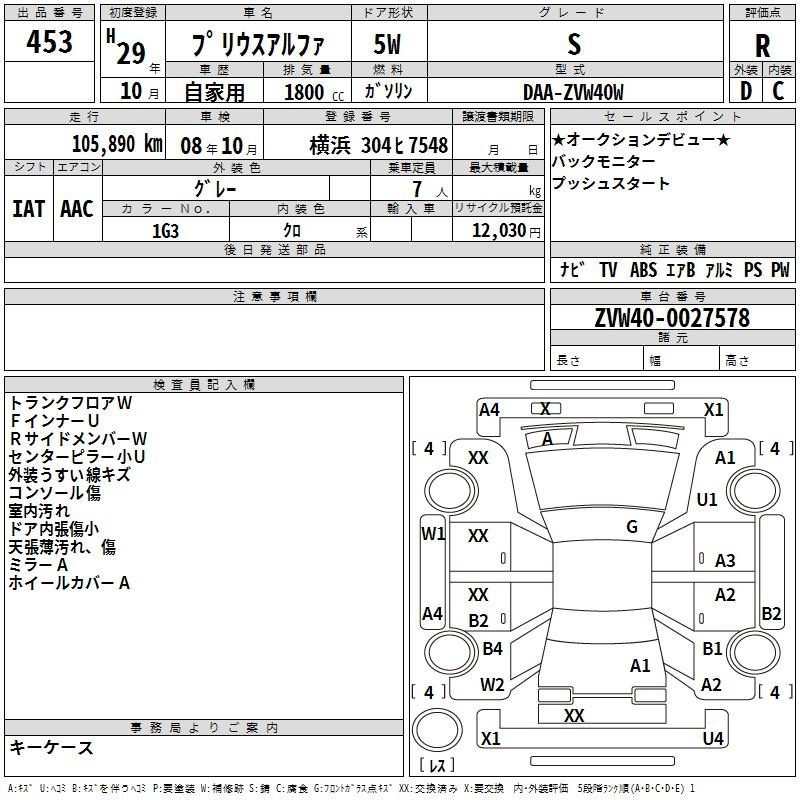This screenshot has width=800, height=800.
Task: Click color number 1G3
Action: (x=166, y=231)
